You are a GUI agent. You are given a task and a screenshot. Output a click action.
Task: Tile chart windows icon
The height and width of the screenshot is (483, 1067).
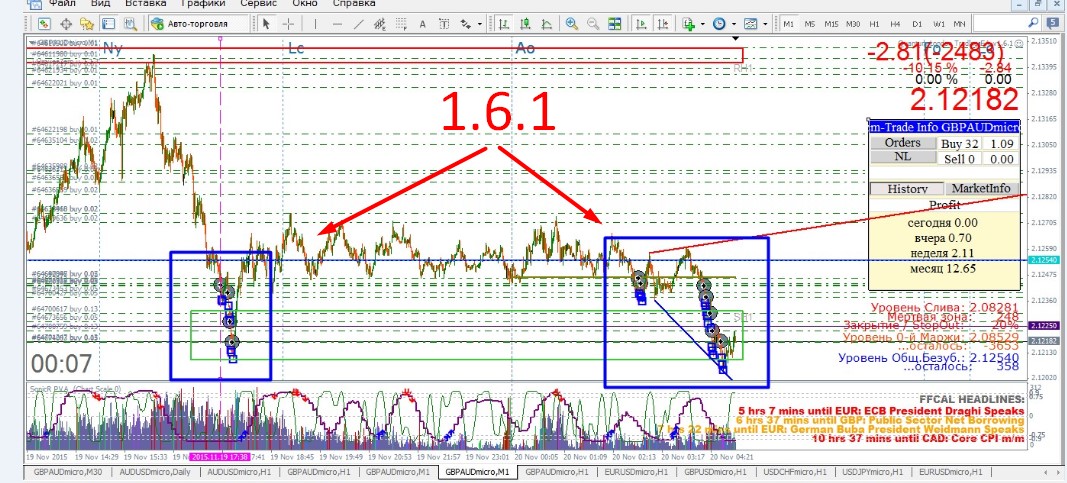[614, 24]
